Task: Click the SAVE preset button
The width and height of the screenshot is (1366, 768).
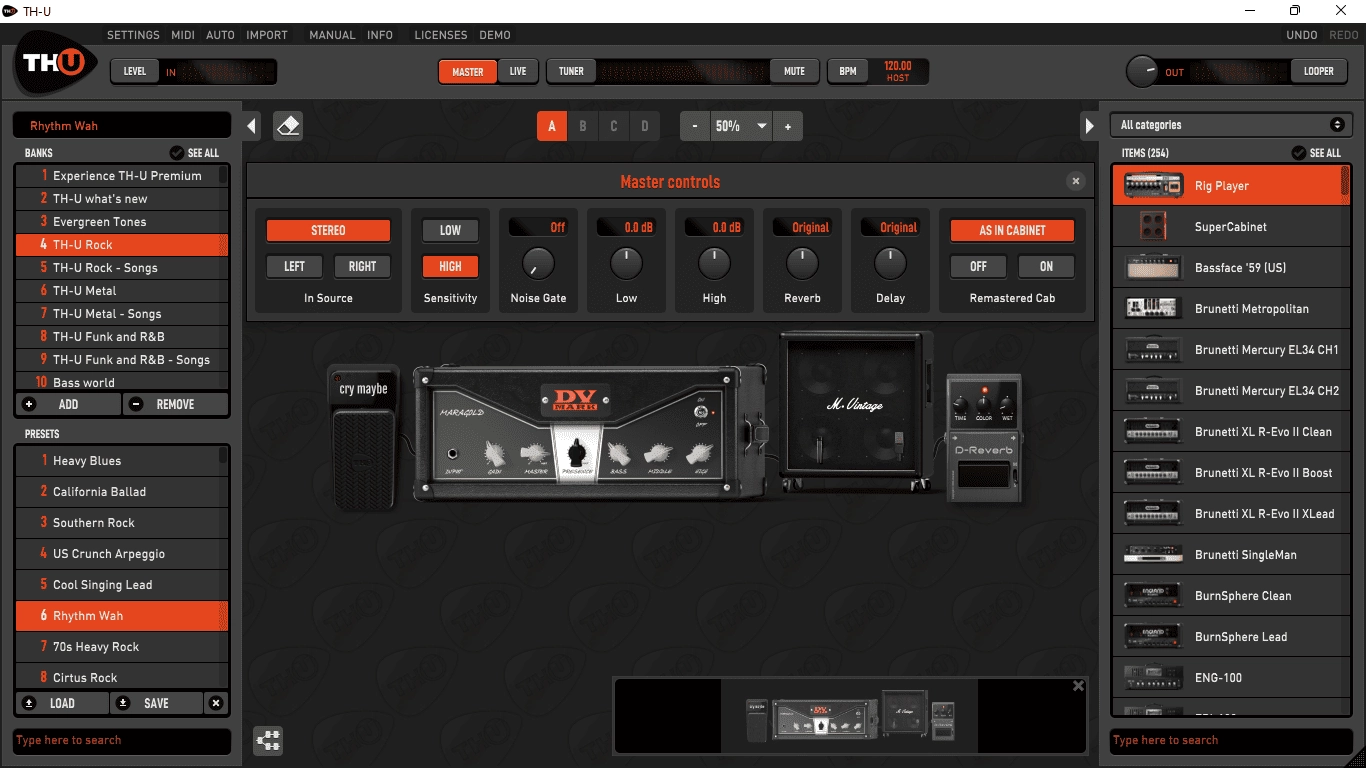Action: (x=156, y=703)
